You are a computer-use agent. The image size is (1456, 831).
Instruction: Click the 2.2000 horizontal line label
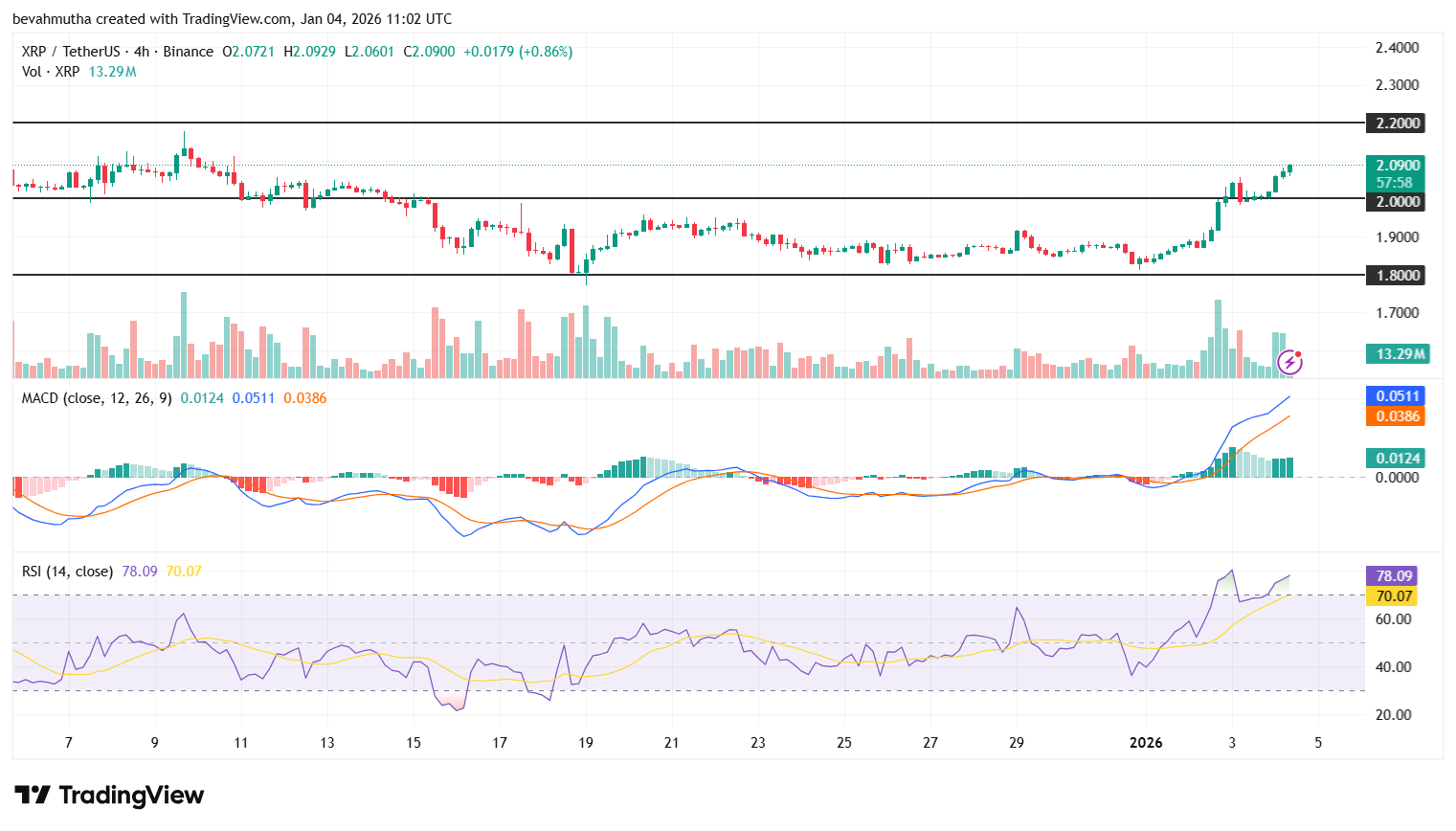[x=1397, y=124]
